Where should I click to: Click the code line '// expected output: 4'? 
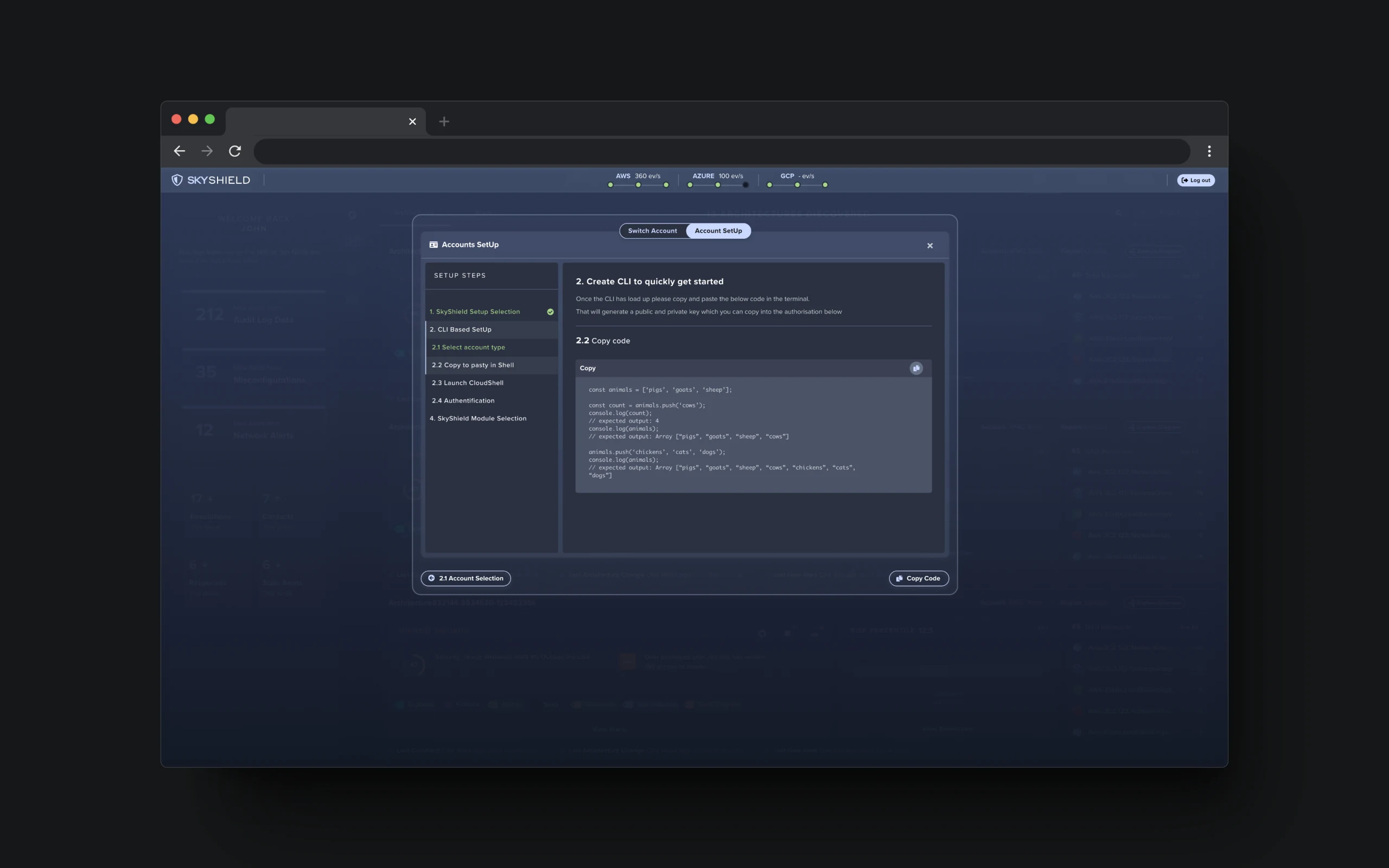[x=623, y=421]
